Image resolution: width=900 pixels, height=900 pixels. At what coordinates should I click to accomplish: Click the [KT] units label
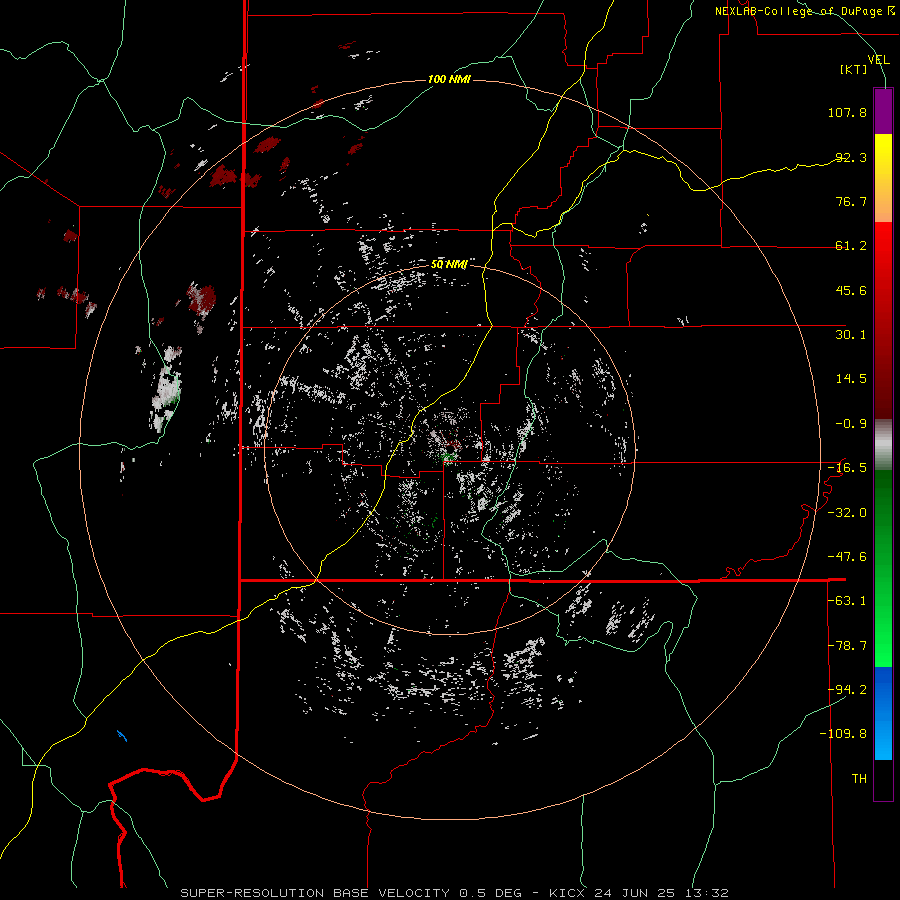(853, 69)
